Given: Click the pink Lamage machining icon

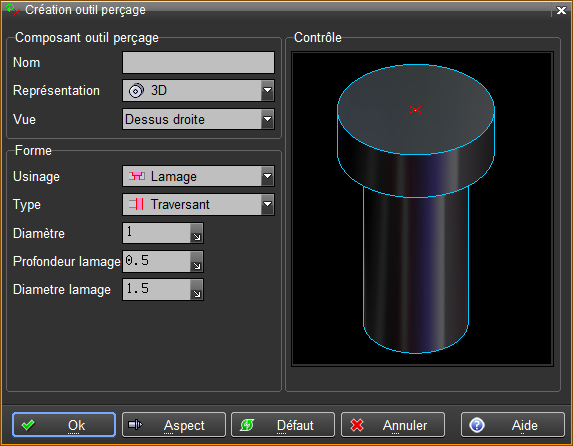Looking at the screenshot, I should (137, 176).
